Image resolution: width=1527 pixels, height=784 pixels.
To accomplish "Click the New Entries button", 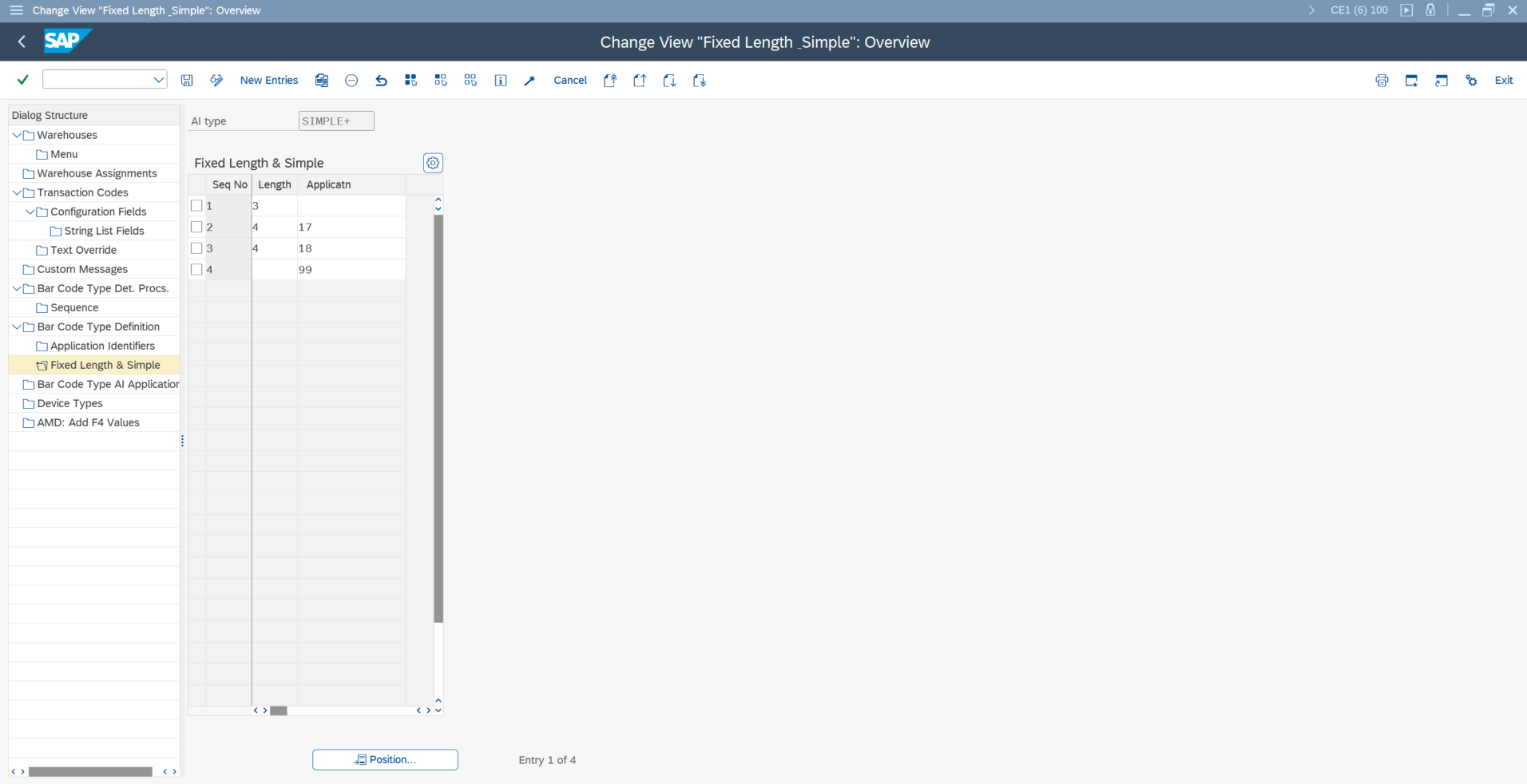I will pyautogui.click(x=269, y=81).
